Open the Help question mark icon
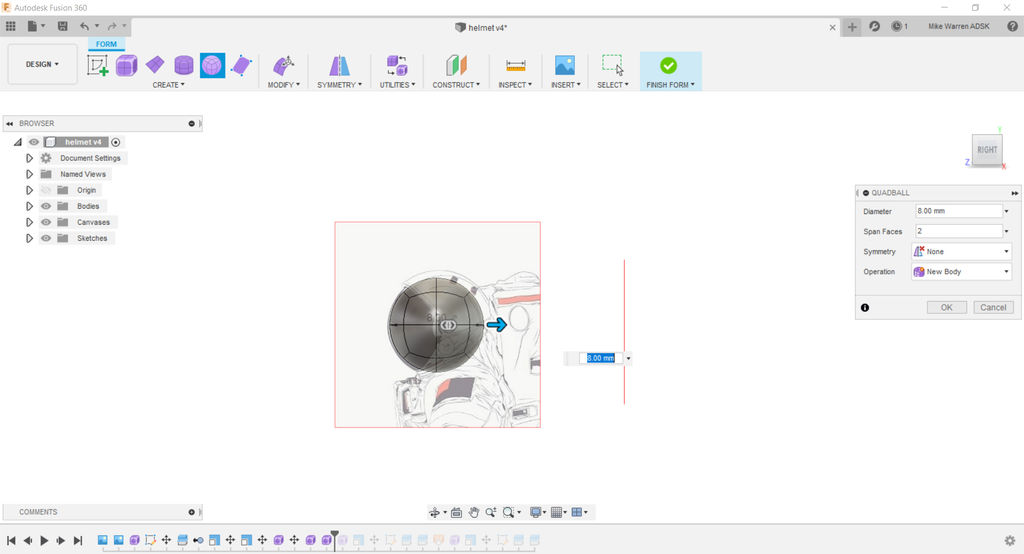This screenshot has width=1024, height=554. [x=1012, y=26]
